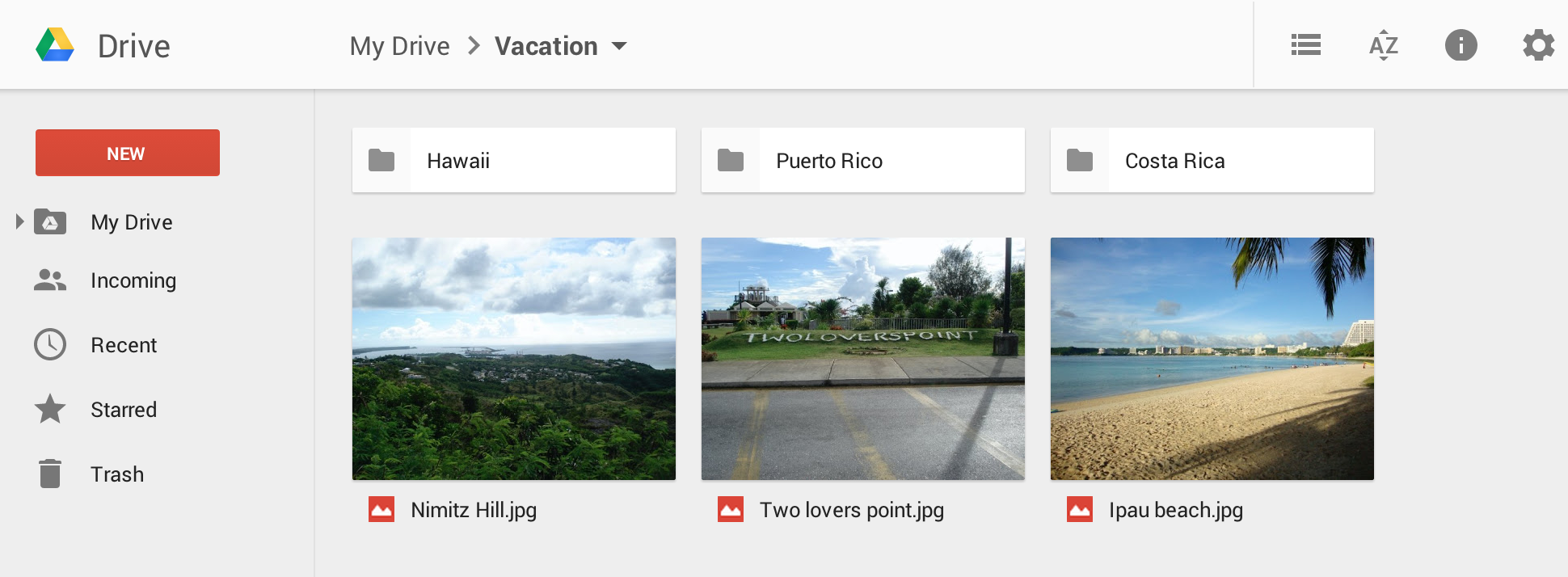Select the Nimitz Hill photo thumbnail
Screen dimensions: 1568x577
pyautogui.click(x=513, y=359)
